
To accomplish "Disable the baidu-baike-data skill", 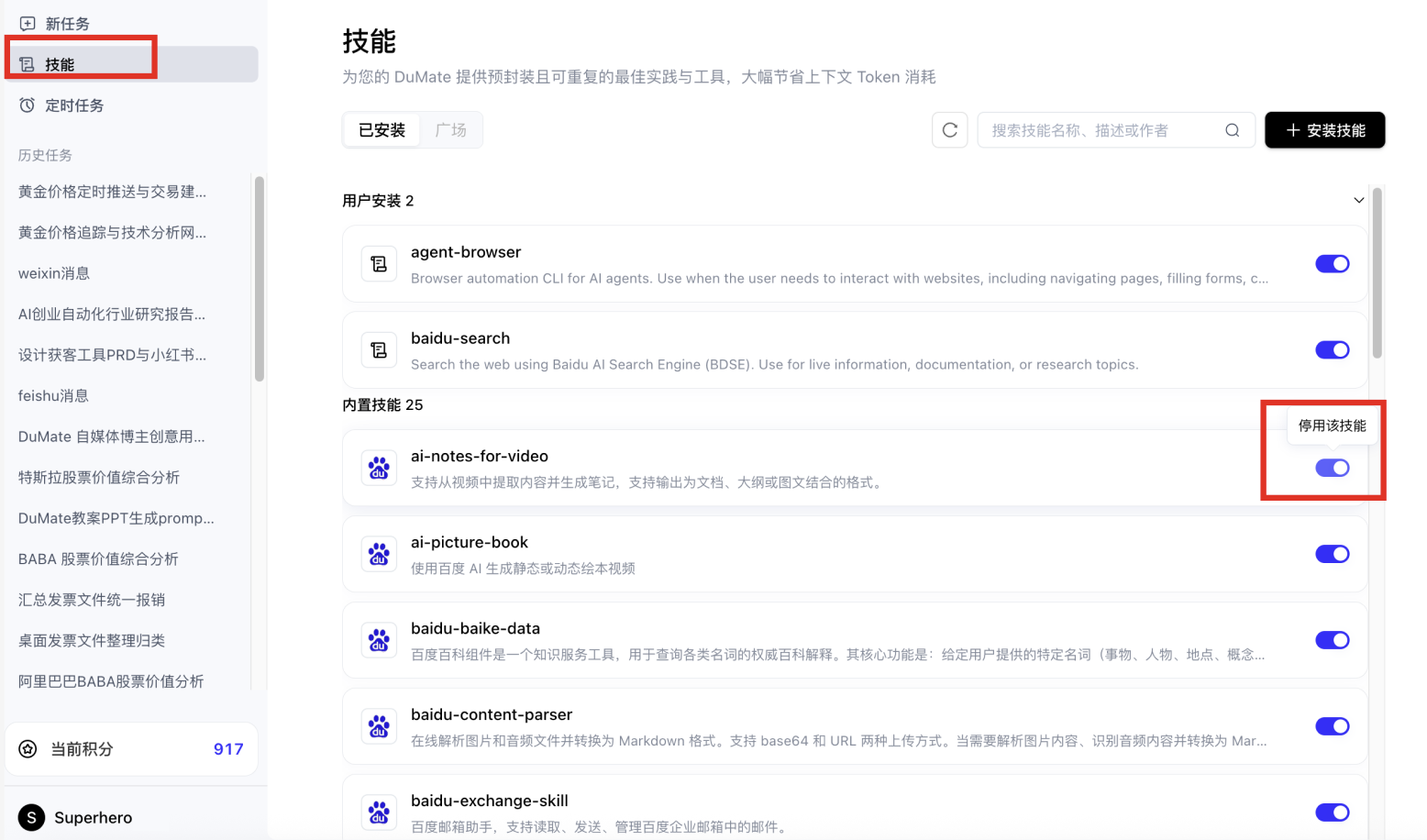I will (1332, 640).
